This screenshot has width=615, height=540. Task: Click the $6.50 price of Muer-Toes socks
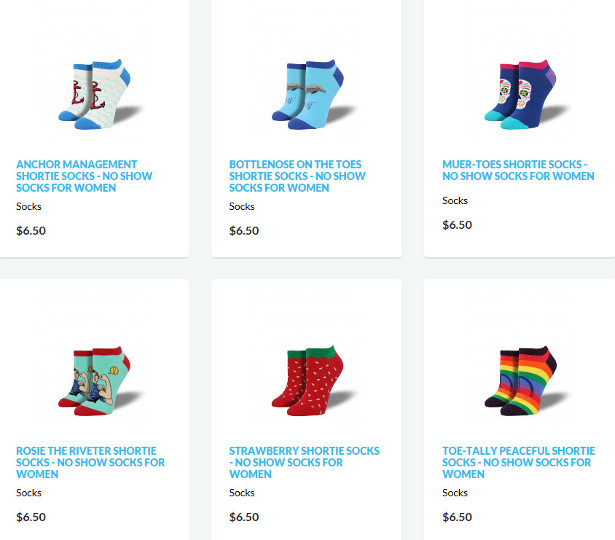point(457,225)
